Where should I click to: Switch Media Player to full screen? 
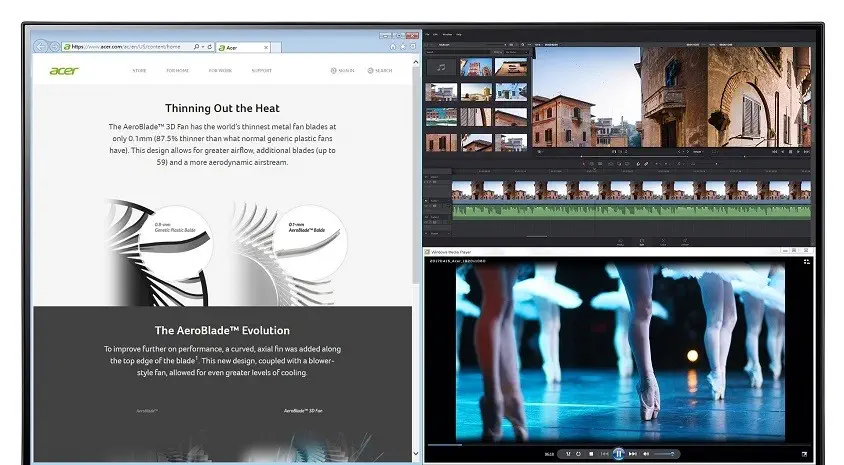tap(804, 454)
